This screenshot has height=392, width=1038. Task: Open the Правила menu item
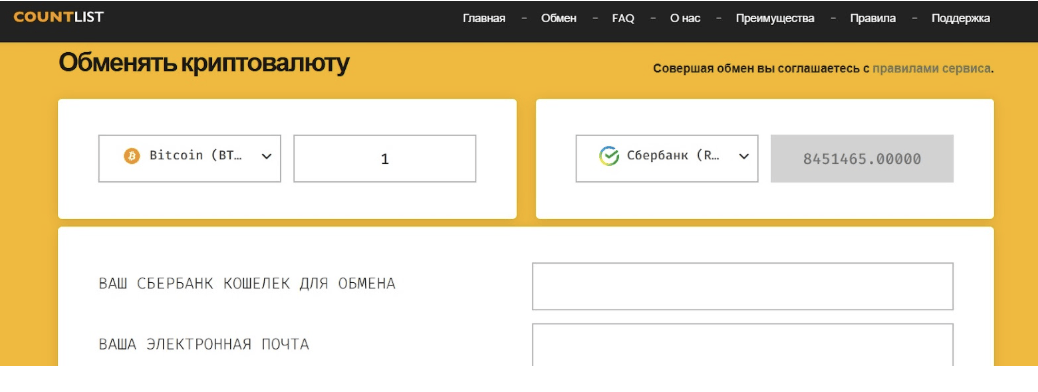pyautogui.click(x=873, y=19)
